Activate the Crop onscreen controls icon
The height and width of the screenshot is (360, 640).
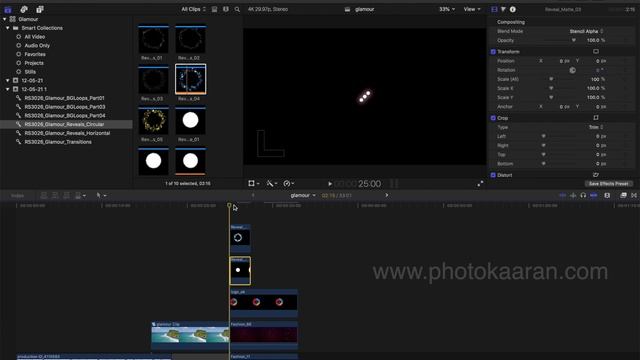[x=596, y=118]
